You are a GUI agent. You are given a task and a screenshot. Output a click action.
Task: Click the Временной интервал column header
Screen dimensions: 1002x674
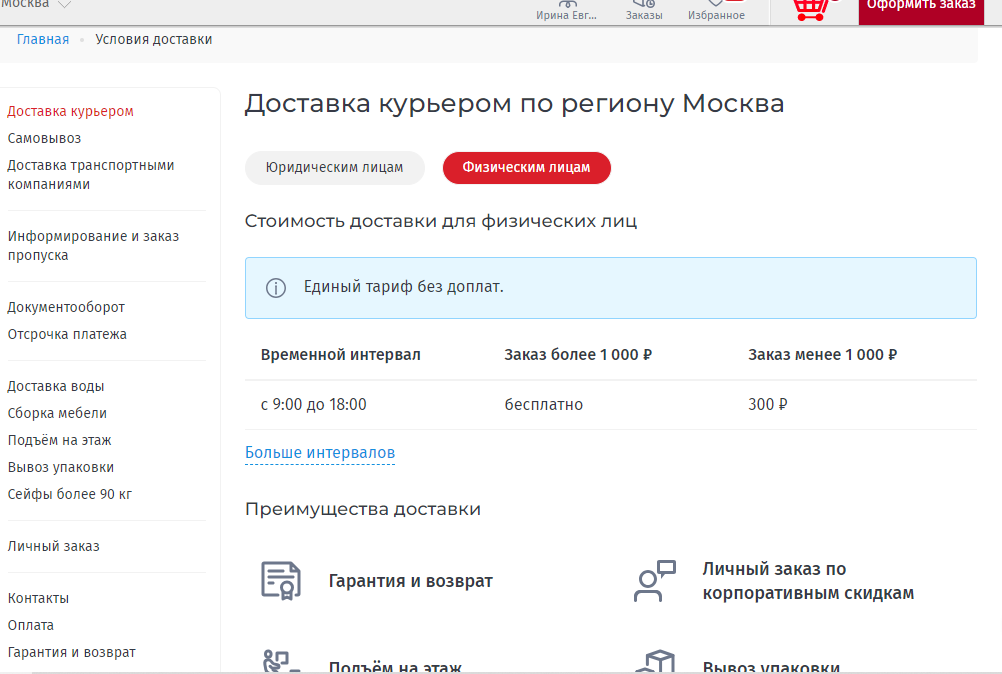pyautogui.click(x=341, y=355)
